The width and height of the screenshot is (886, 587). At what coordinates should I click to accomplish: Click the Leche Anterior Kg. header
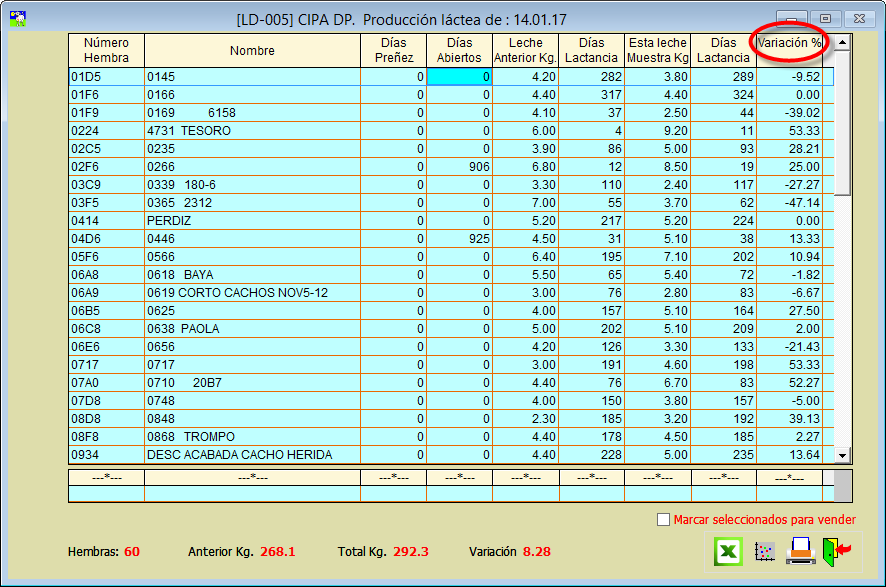(x=525, y=51)
